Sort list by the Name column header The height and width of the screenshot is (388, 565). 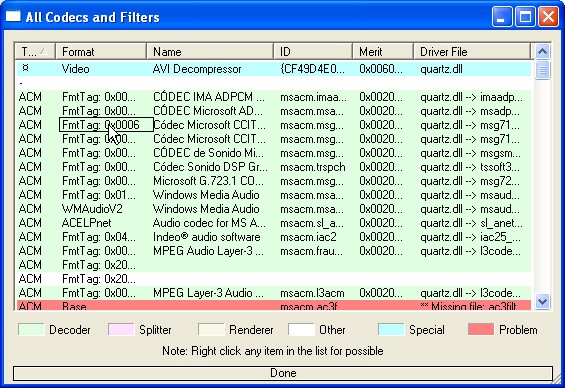coord(210,52)
